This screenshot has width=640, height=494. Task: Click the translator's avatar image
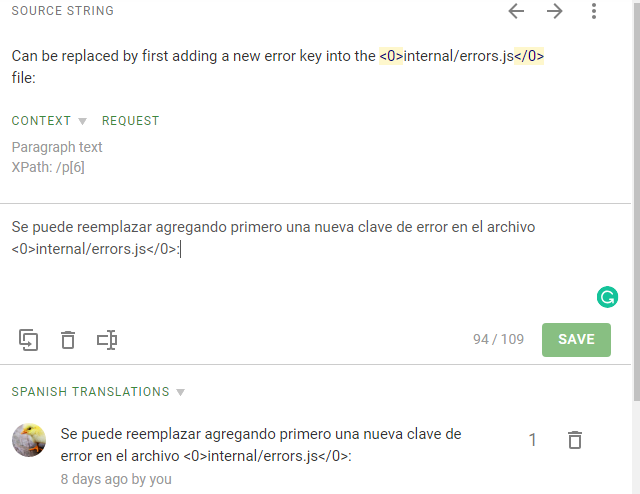pyautogui.click(x=29, y=440)
